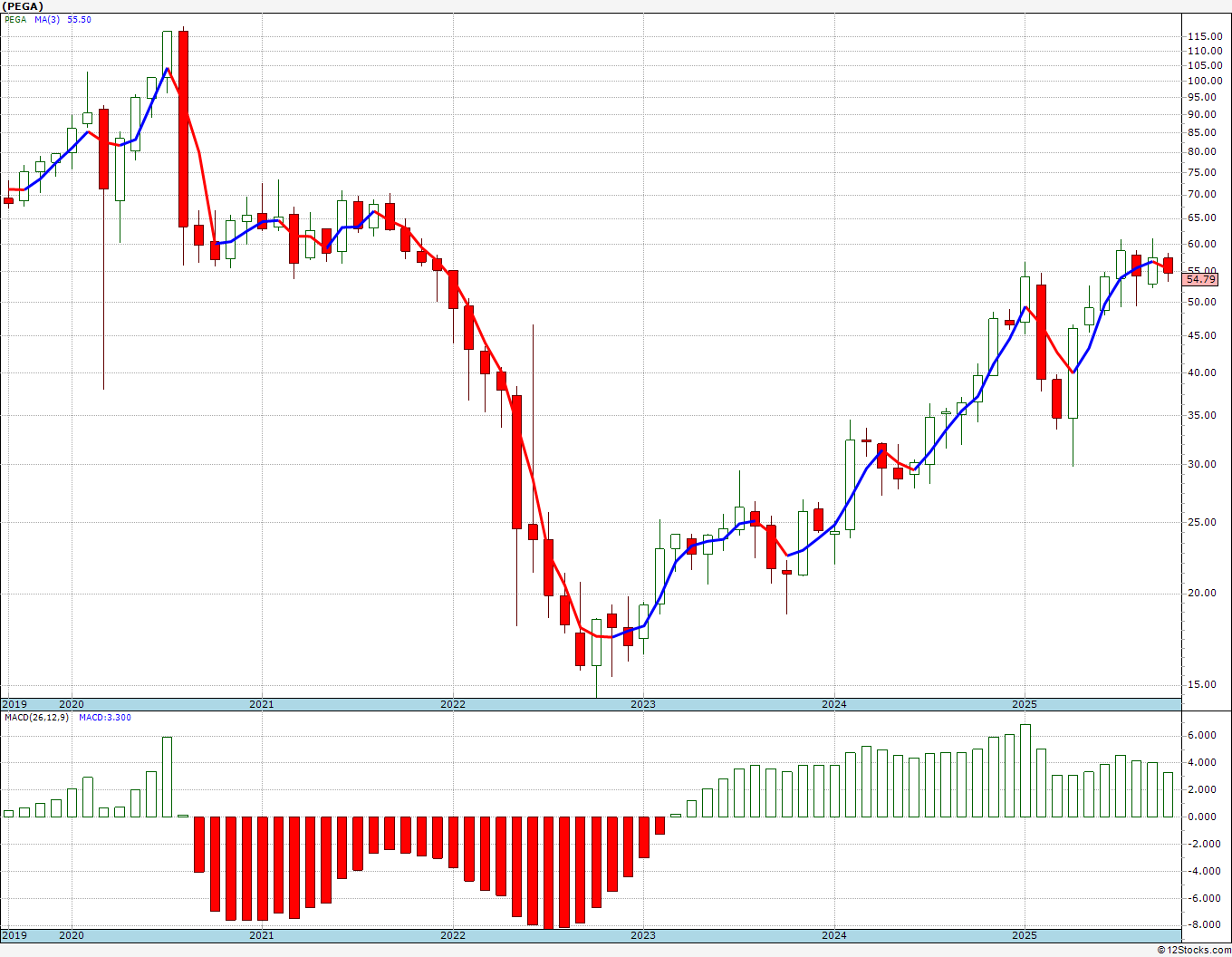
Task: Select the 45.00 price axis label
Action: (x=1203, y=335)
